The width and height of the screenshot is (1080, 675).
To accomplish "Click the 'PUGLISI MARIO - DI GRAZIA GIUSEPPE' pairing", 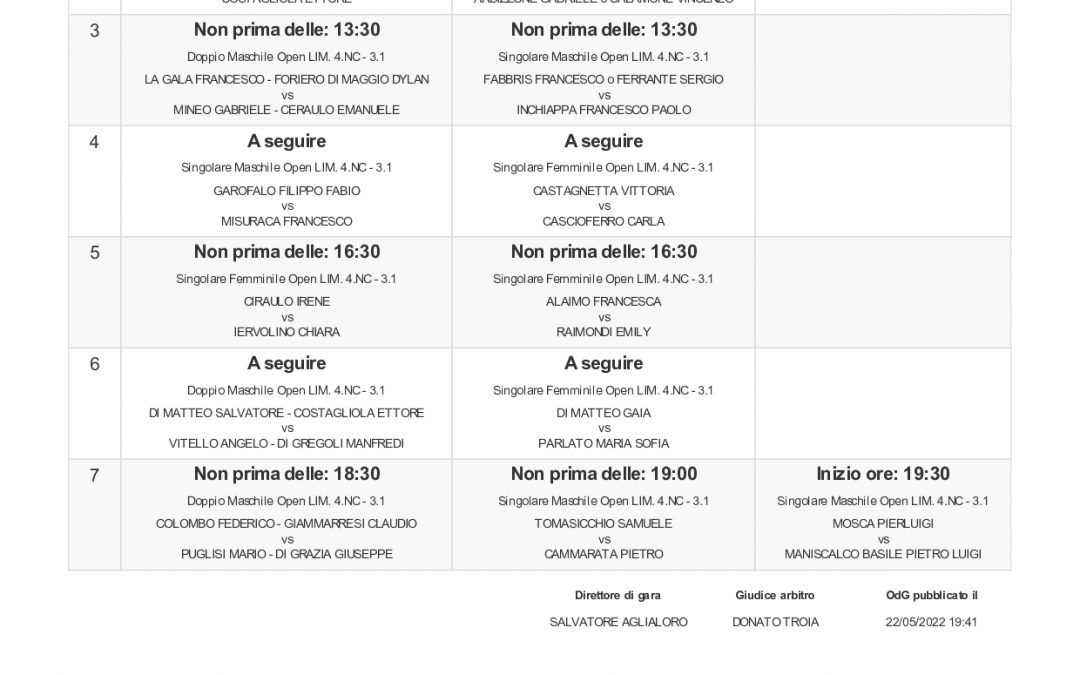I will [287, 554].
